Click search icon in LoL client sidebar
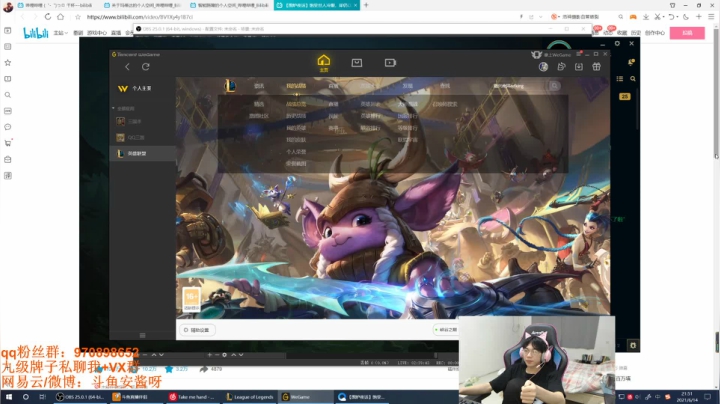 point(633,79)
